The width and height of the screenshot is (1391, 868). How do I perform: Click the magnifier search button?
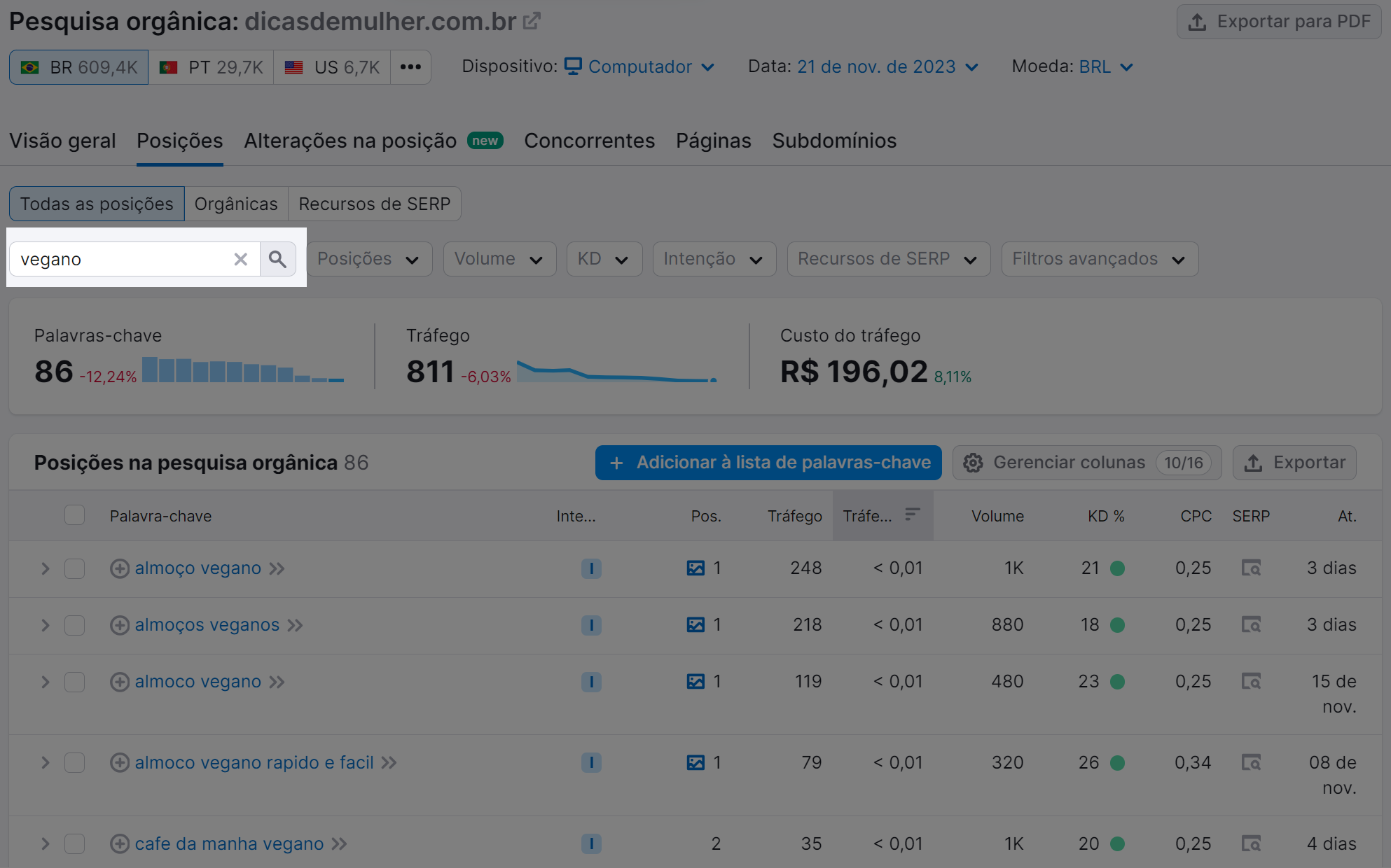click(278, 260)
